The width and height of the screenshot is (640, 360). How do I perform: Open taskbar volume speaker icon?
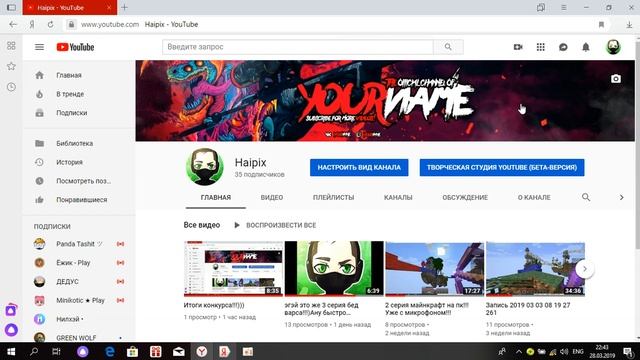tap(564, 351)
